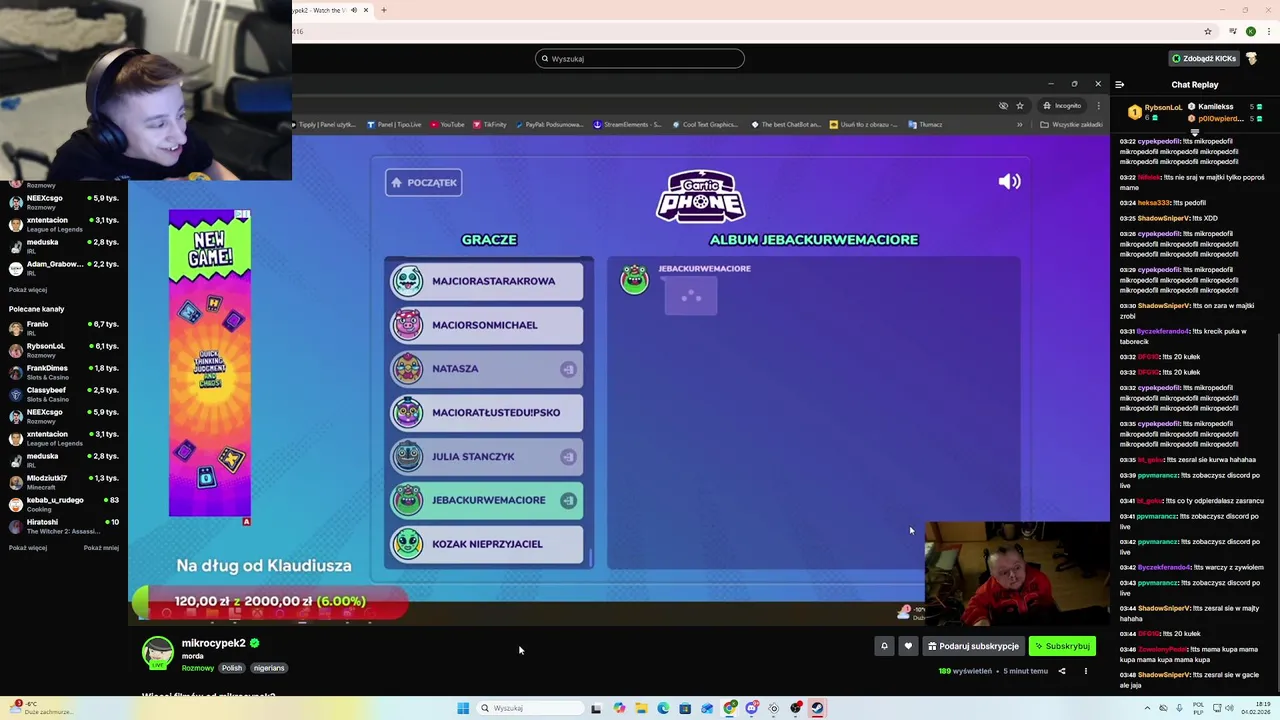
Task: Open the StreamElements bookmark
Action: [x=627, y=125]
